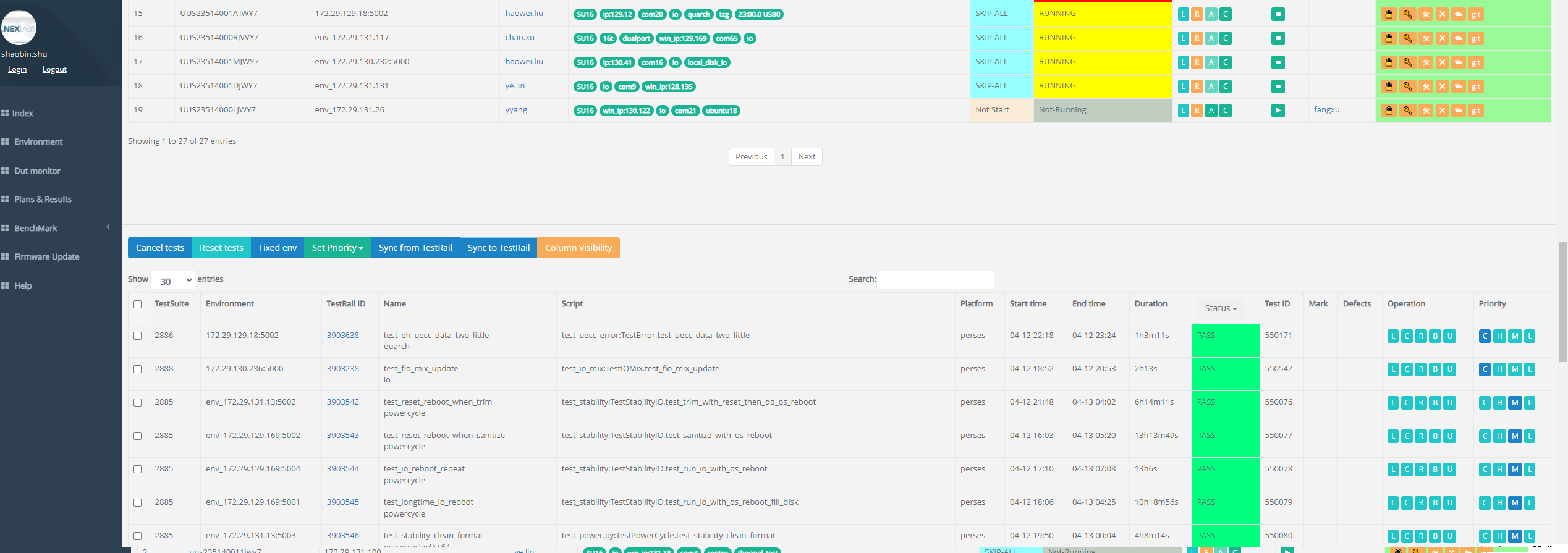Check the row for test_fio_mix_update

(x=138, y=369)
